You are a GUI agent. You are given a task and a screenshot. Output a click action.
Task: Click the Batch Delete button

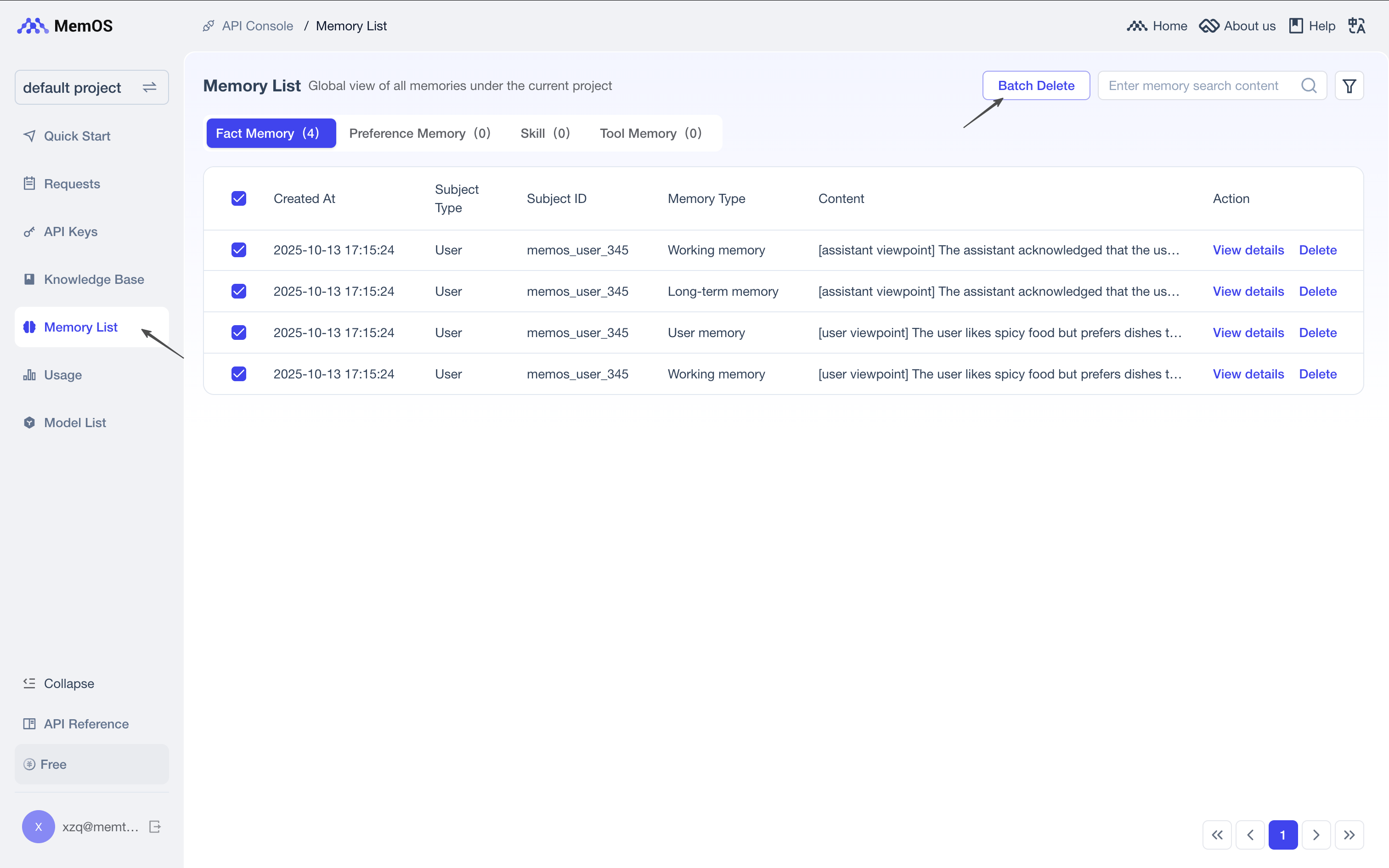pyautogui.click(x=1036, y=85)
